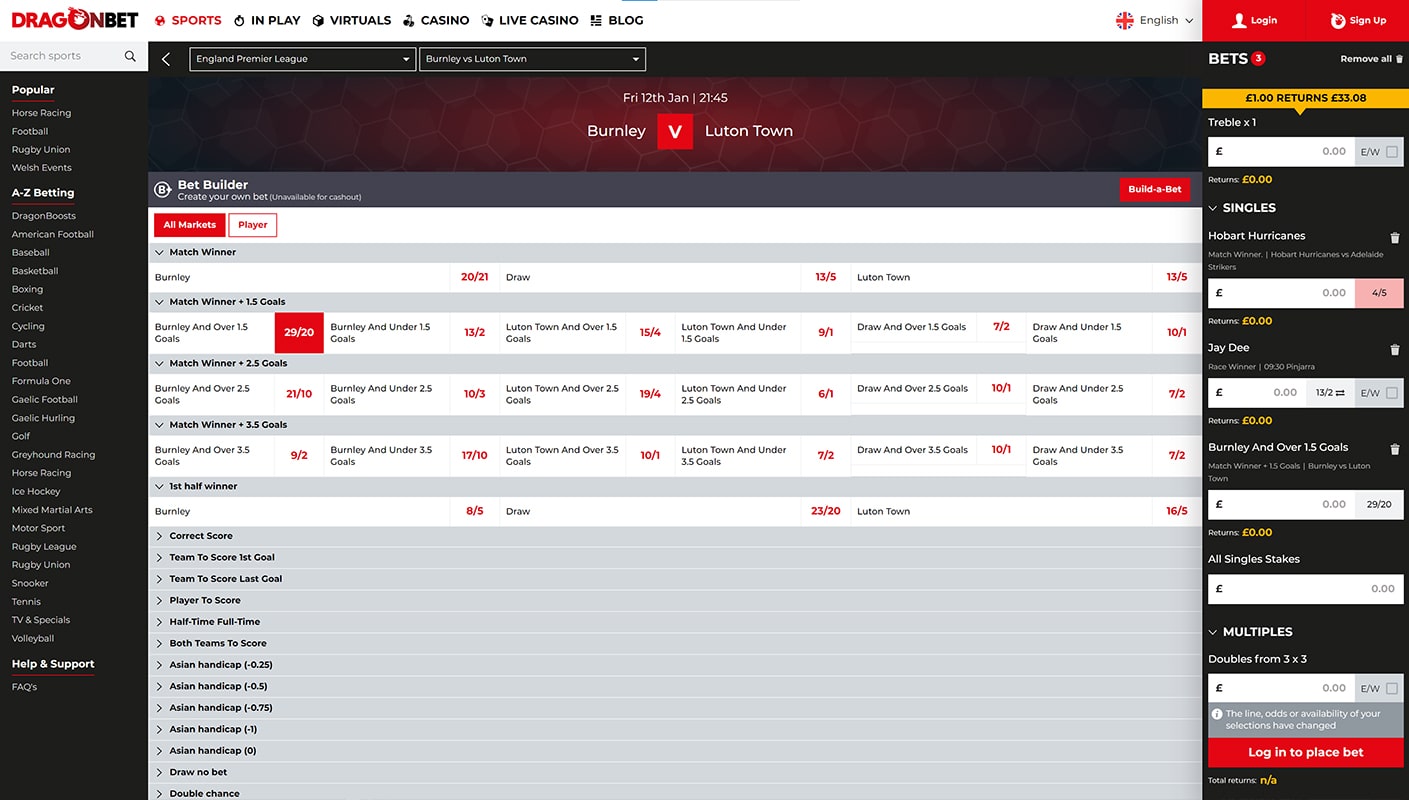Open the IN PLAY tab
Screen dimensions: 1409x800
(267, 20)
